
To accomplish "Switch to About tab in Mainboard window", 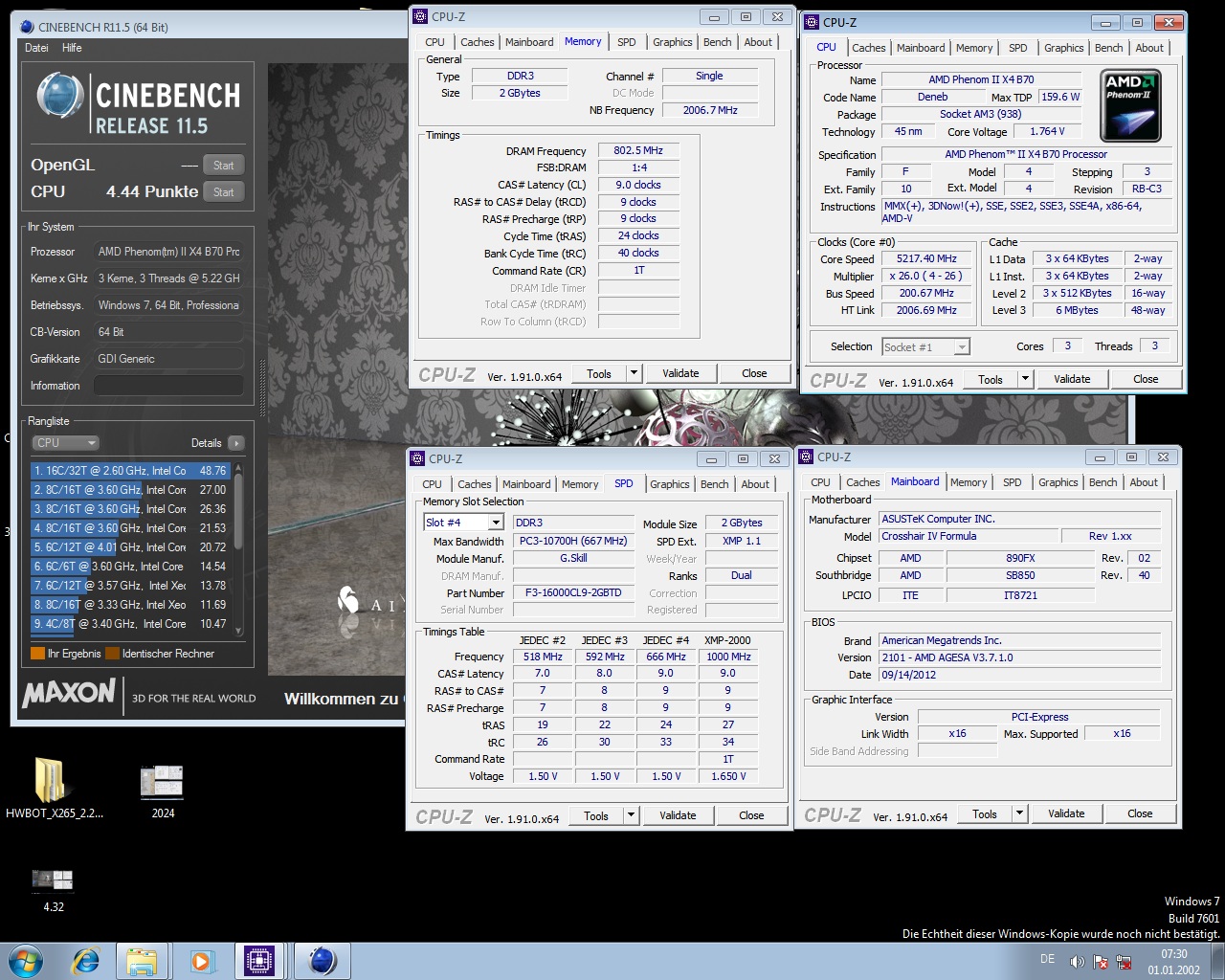I will (x=1143, y=482).
